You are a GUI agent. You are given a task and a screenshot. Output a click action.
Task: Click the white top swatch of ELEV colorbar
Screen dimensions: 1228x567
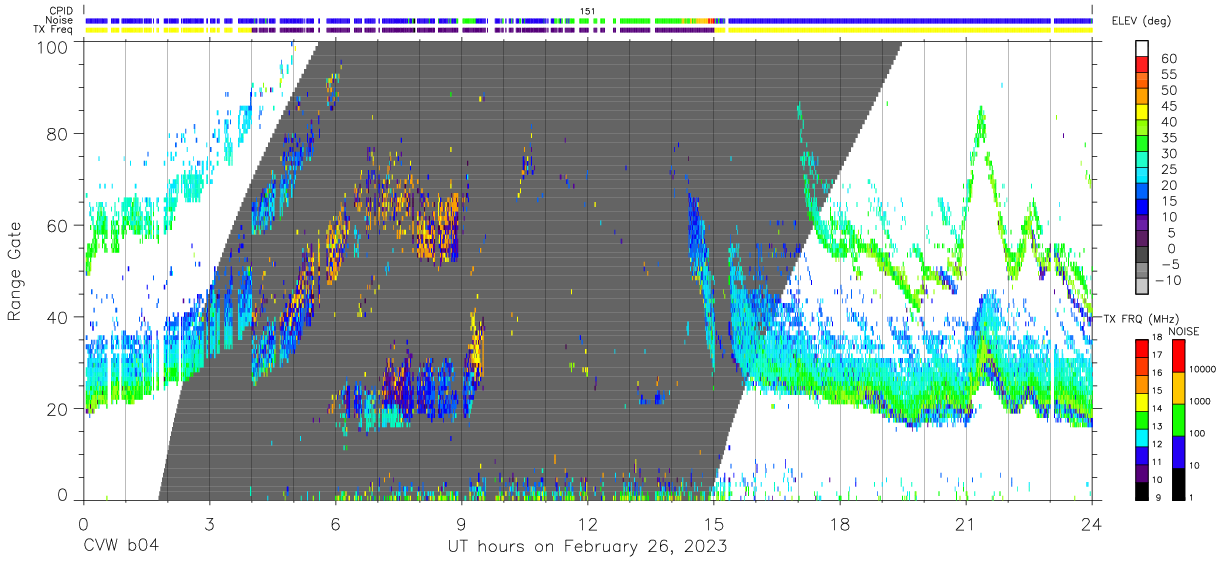[1141, 49]
